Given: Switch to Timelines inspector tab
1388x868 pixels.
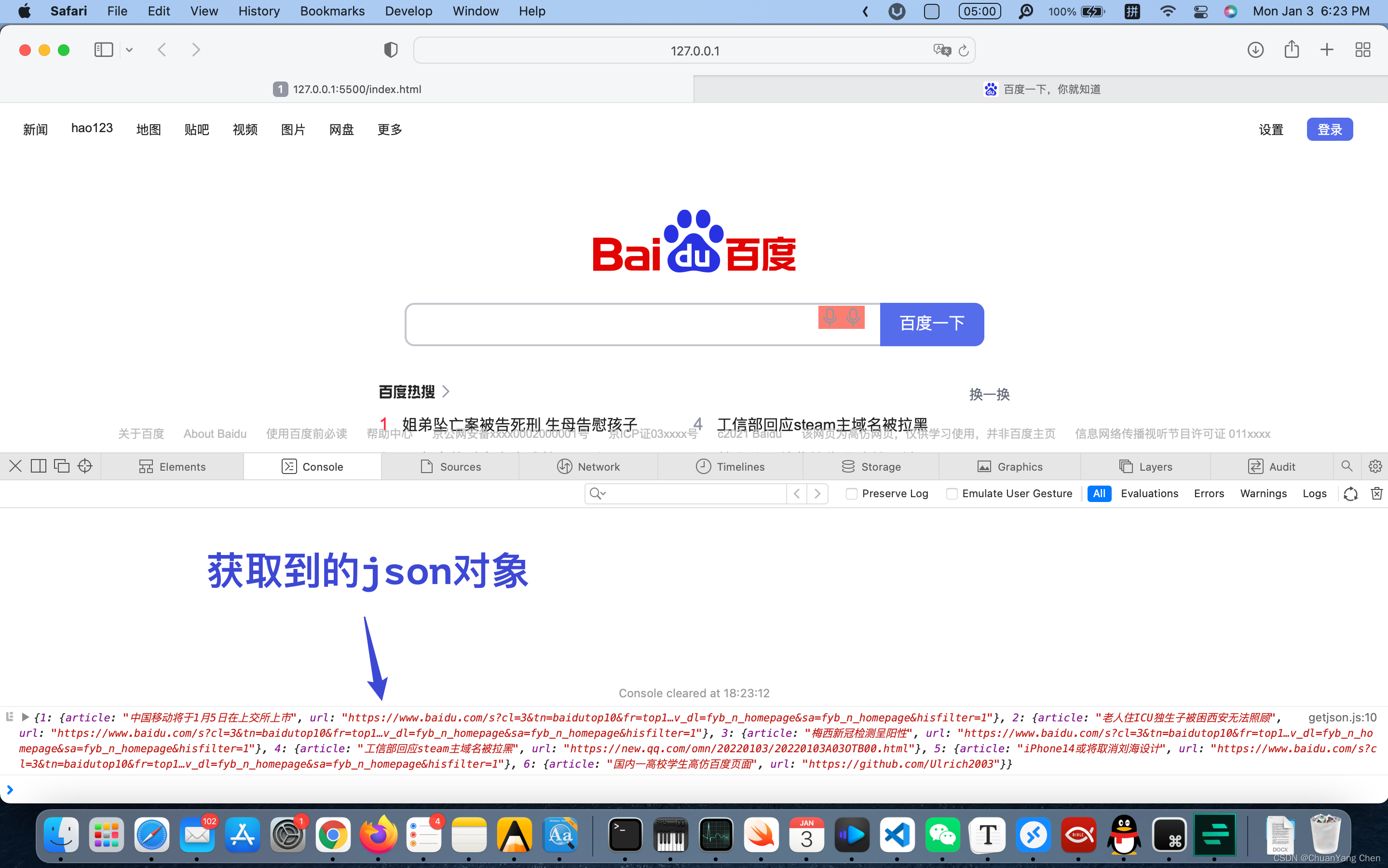Looking at the screenshot, I should coord(730,467).
